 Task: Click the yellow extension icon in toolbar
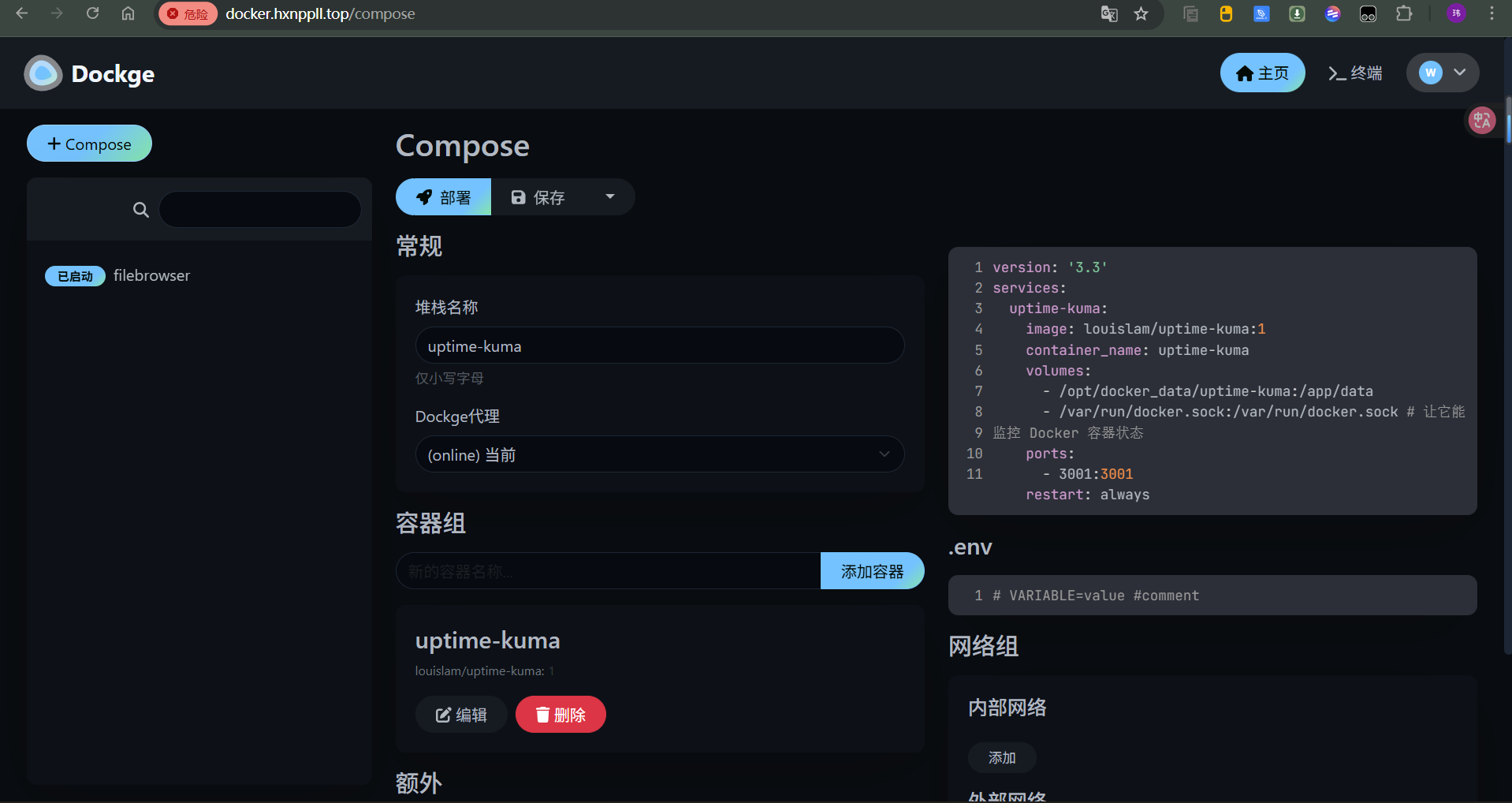point(1226,13)
